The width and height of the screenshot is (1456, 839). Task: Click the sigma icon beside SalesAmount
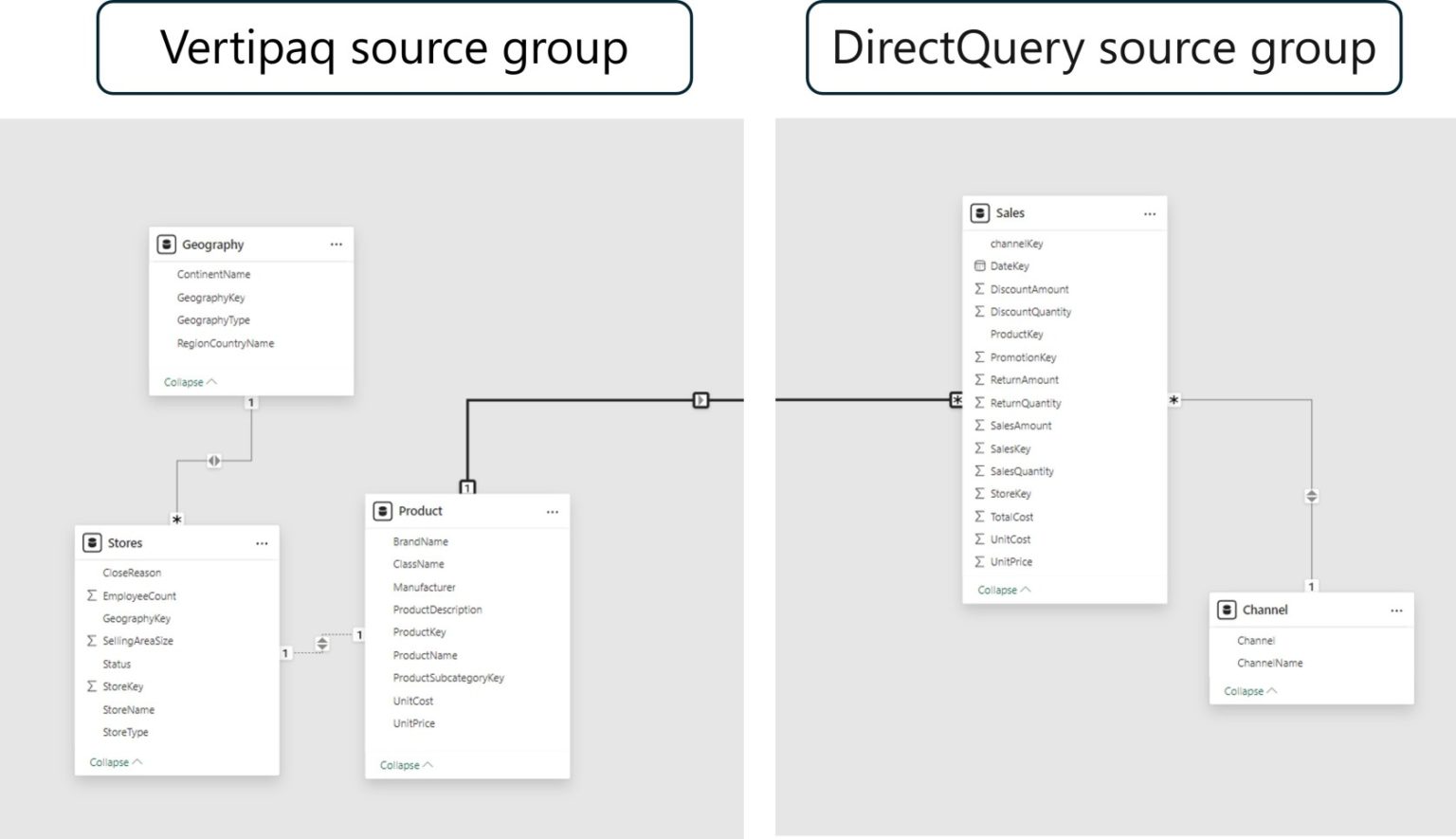[980, 425]
